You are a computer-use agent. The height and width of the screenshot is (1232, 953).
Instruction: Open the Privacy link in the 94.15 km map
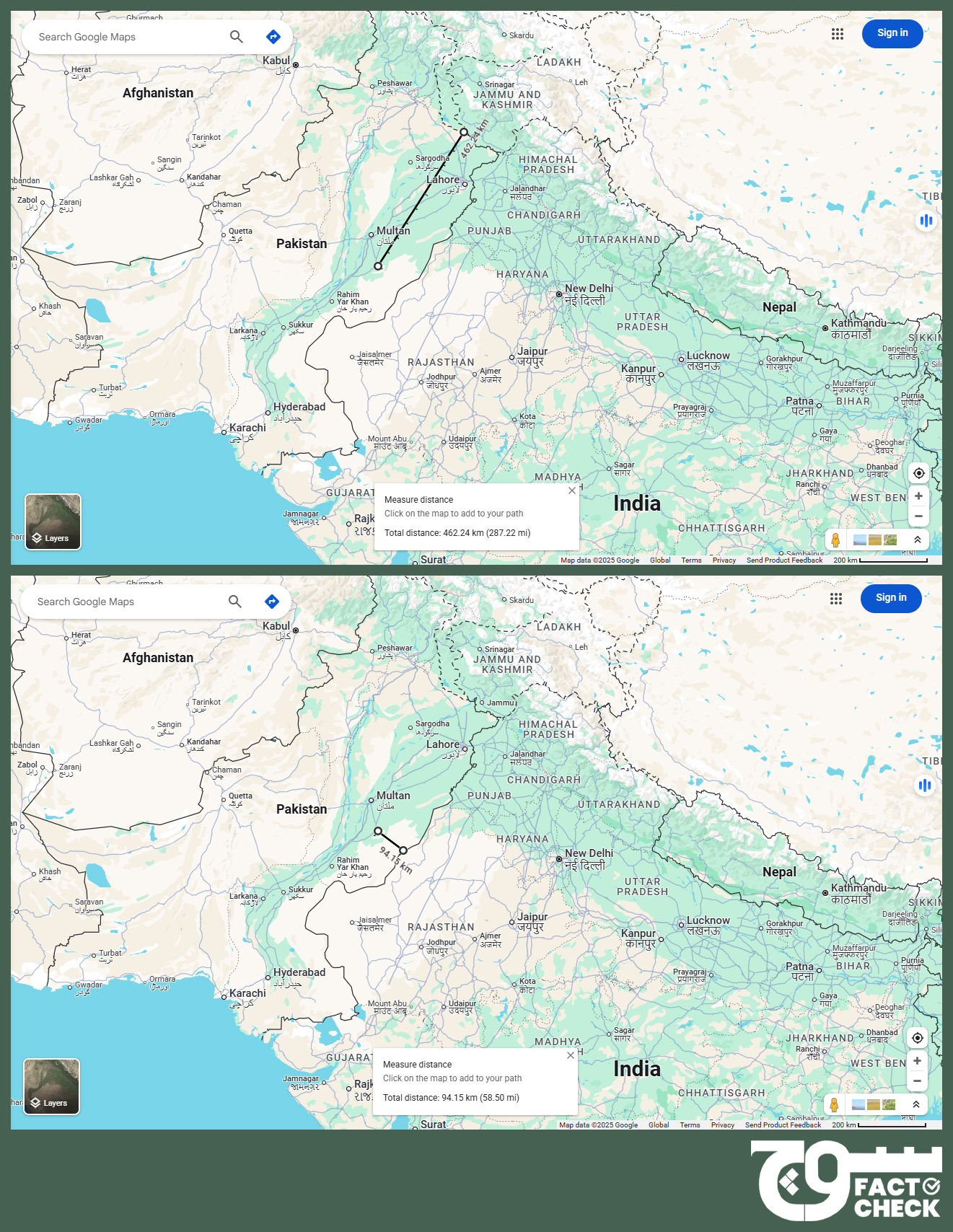723,1125
